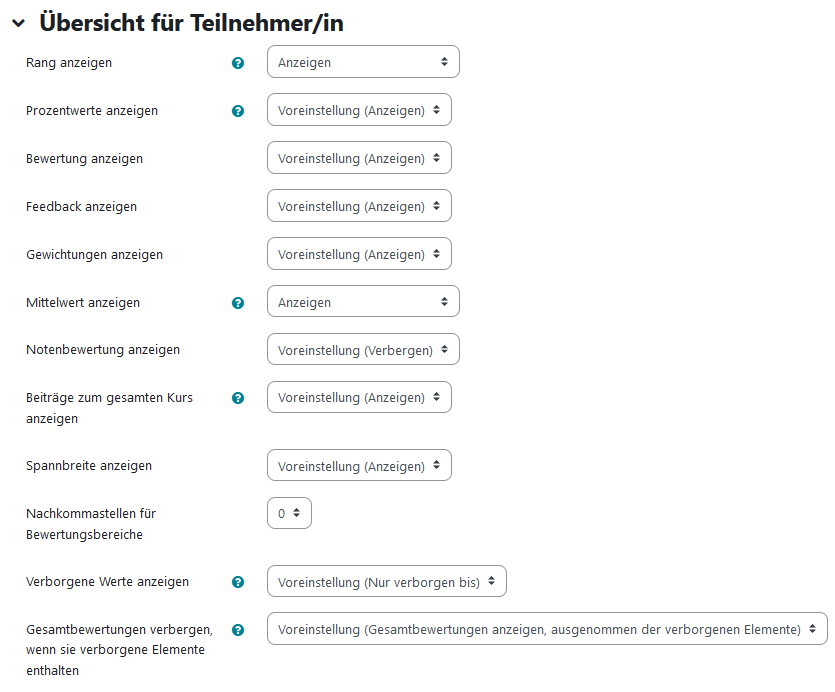The image size is (835, 692).
Task: Open the Prozentwerte anzeigen dropdown
Action: point(359,110)
